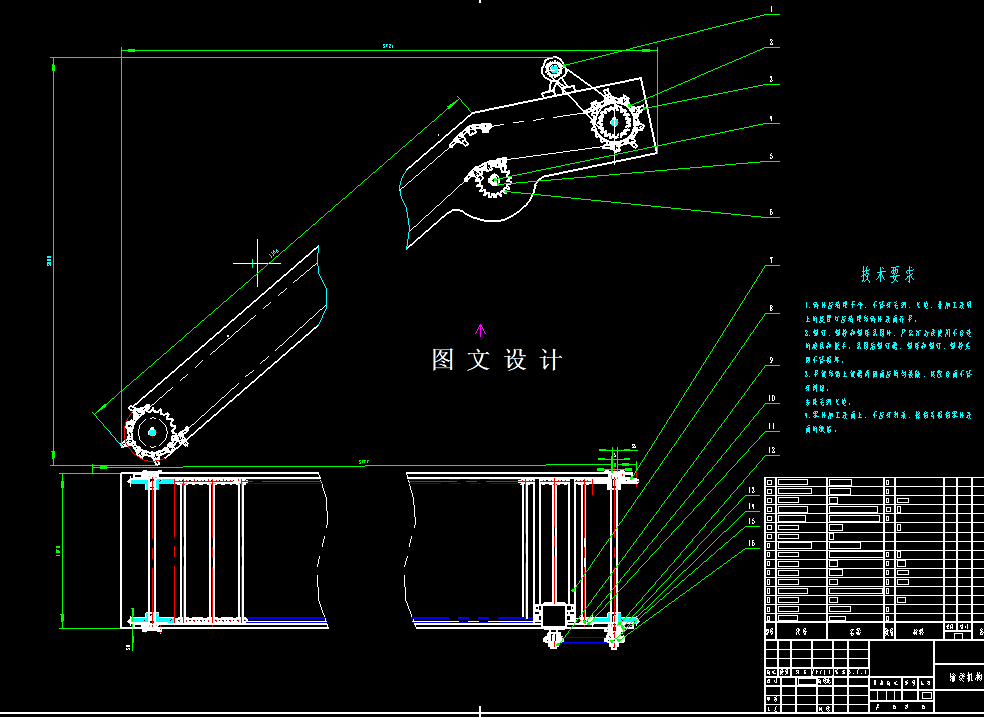Select part balloon number 16
This screenshot has height=717, width=984.
click(751, 543)
